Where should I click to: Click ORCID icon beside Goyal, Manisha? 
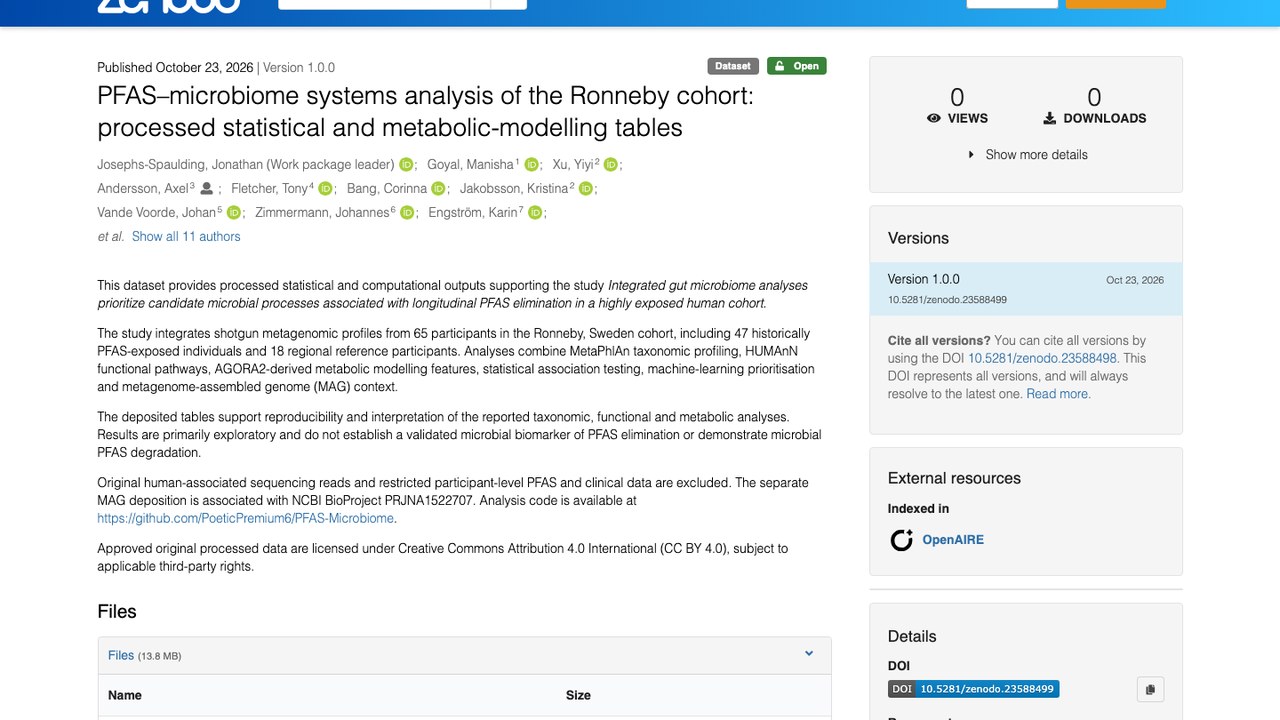tap(531, 165)
